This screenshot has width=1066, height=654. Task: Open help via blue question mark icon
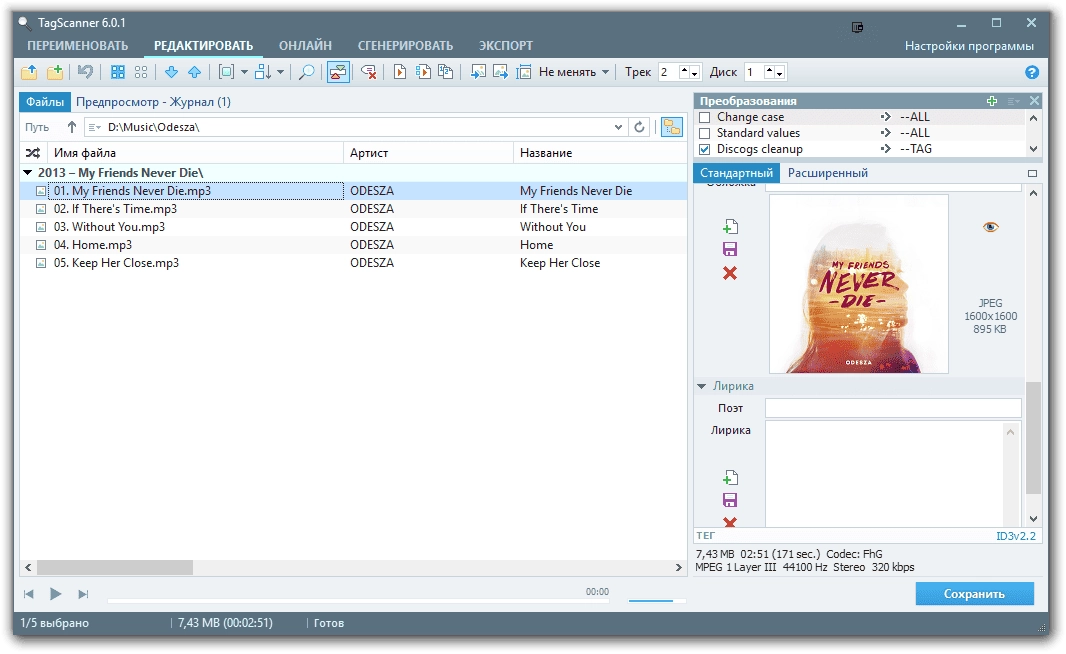(x=1031, y=72)
